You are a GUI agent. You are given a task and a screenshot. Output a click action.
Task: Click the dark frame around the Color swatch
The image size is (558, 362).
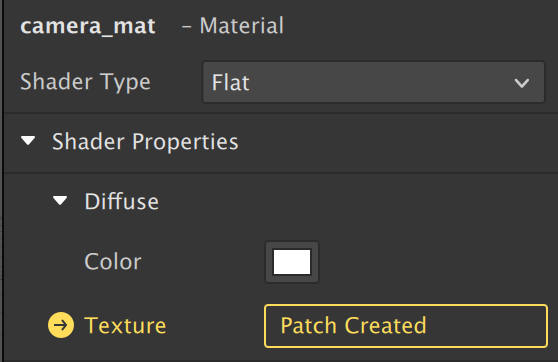(292, 245)
